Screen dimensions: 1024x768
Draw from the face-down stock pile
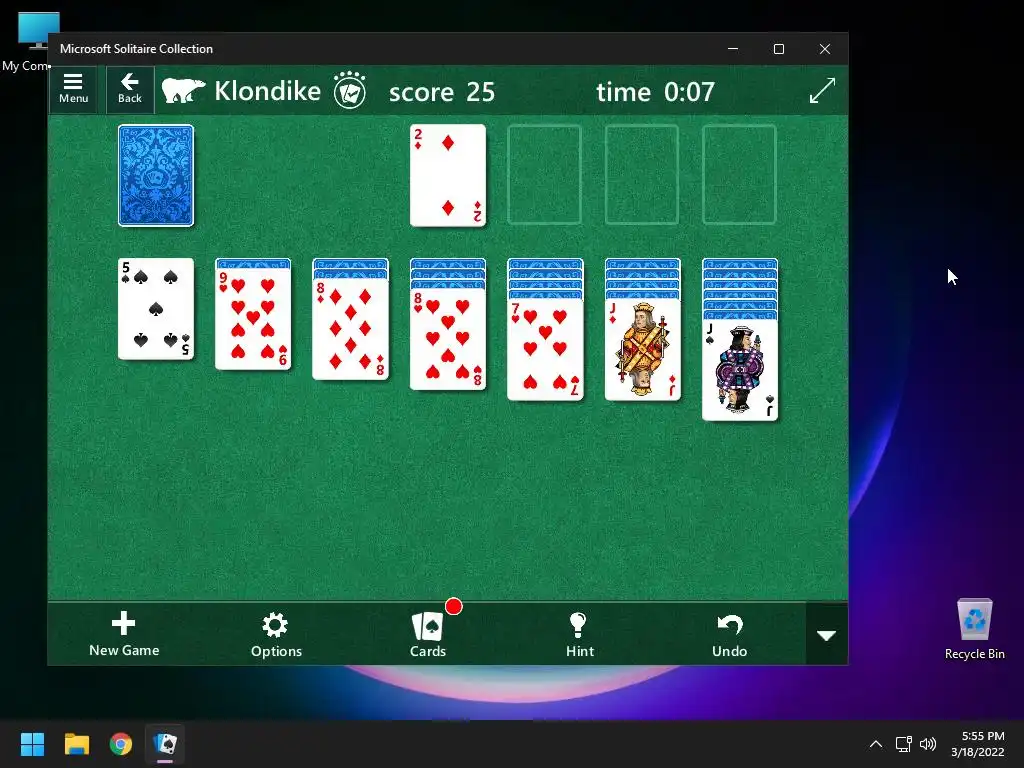[x=156, y=176]
